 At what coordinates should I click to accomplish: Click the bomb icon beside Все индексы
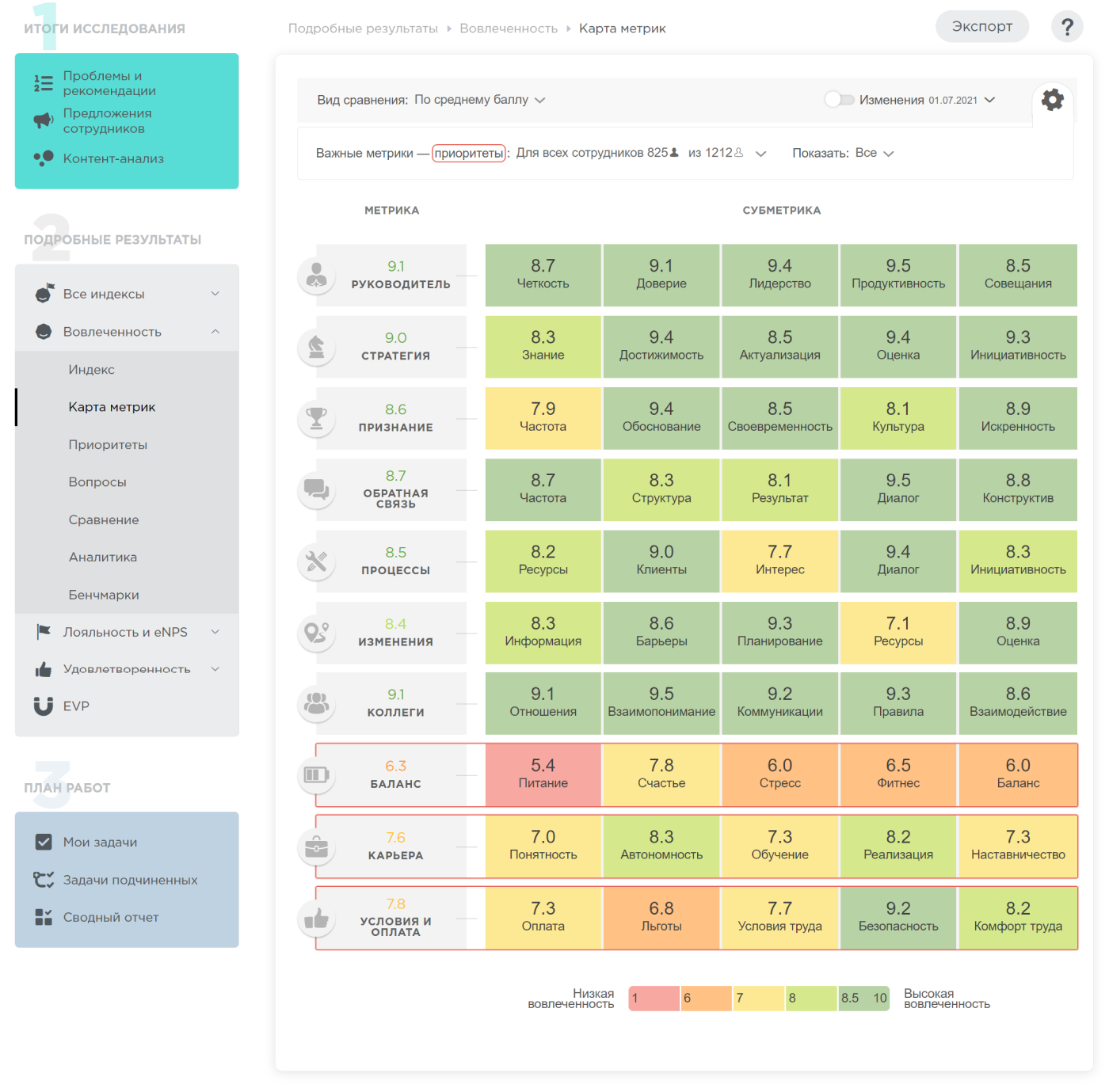44,293
